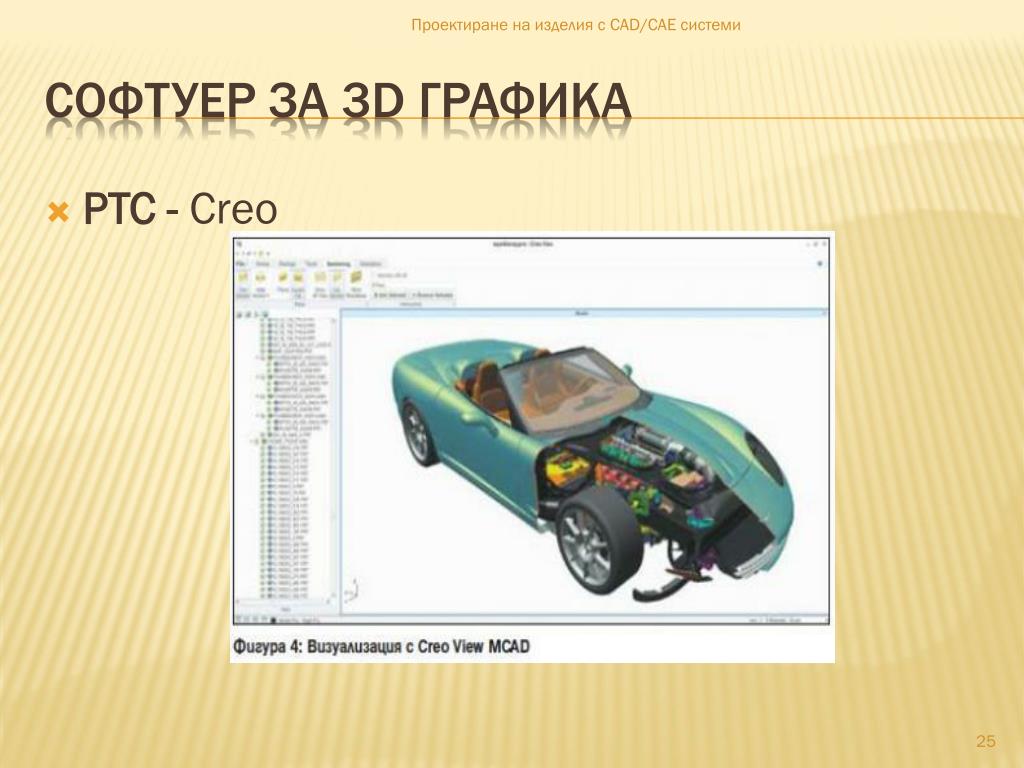
Task: Click caption 'Фигура 4: Визуализация с Creo View MCAD'
Action: click(381, 647)
